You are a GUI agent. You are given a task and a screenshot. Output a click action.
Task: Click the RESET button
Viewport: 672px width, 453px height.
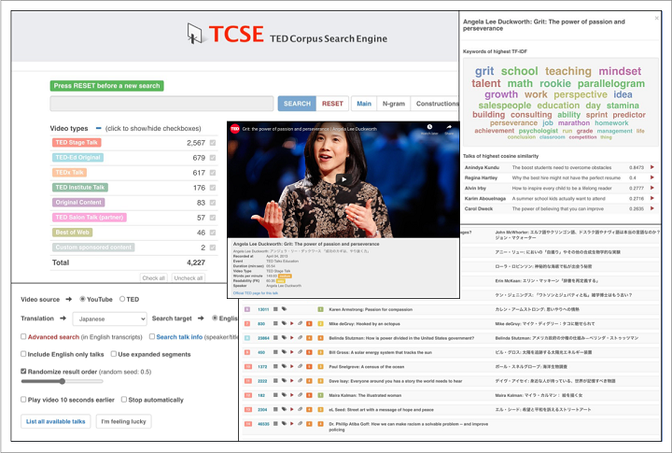point(333,103)
